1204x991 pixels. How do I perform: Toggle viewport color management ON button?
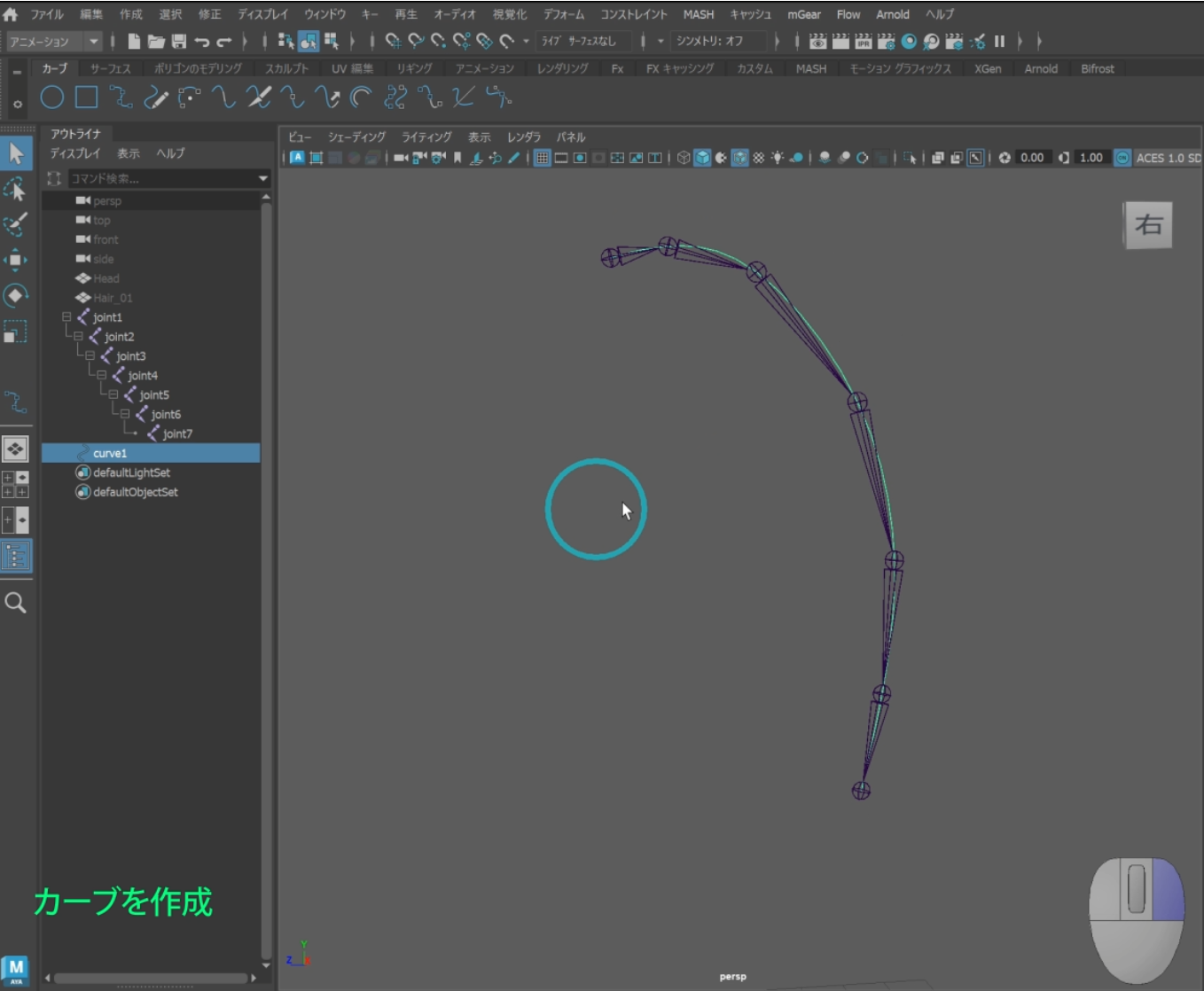pos(1122,158)
